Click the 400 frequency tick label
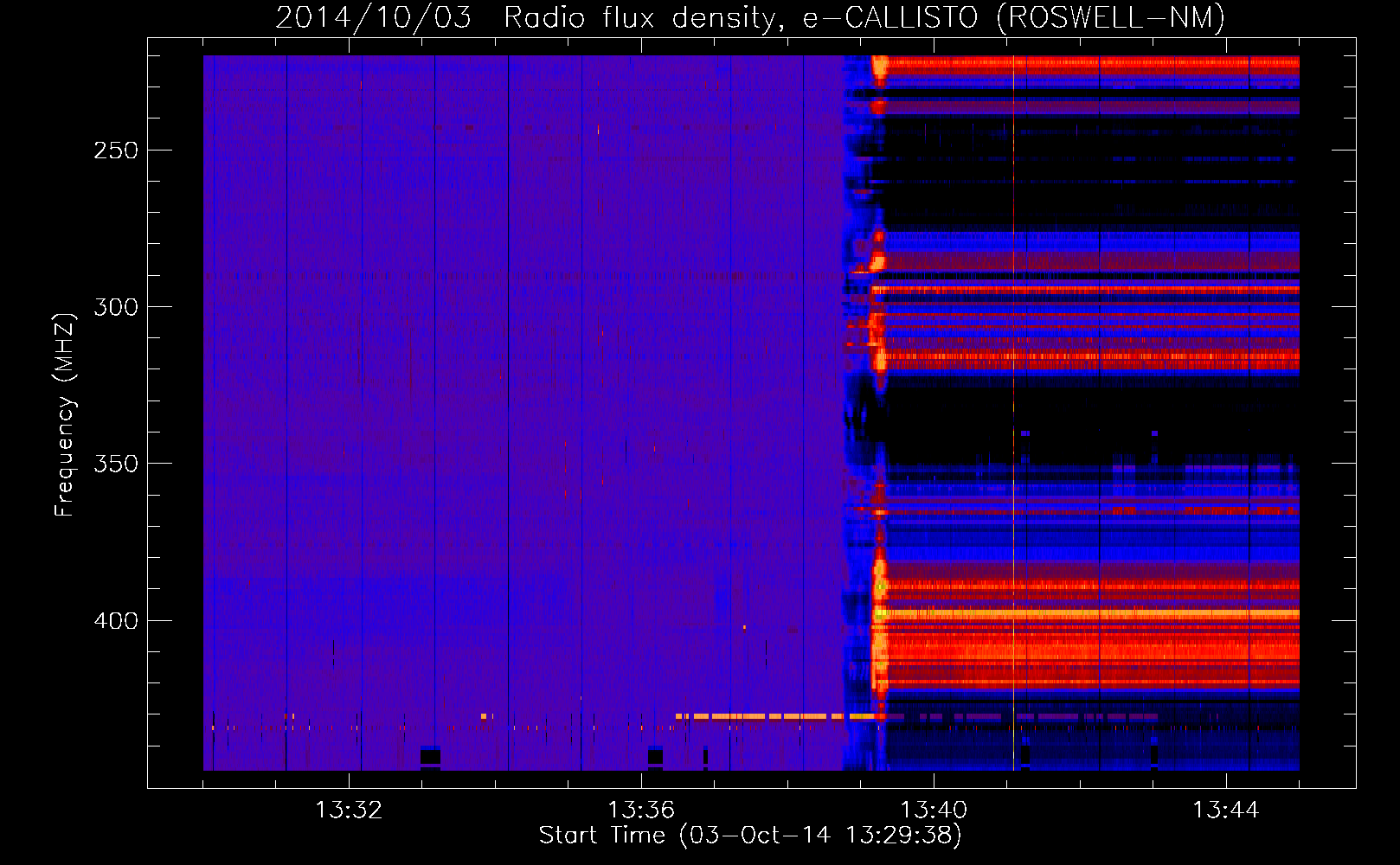The height and width of the screenshot is (865, 1400). coord(116,621)
